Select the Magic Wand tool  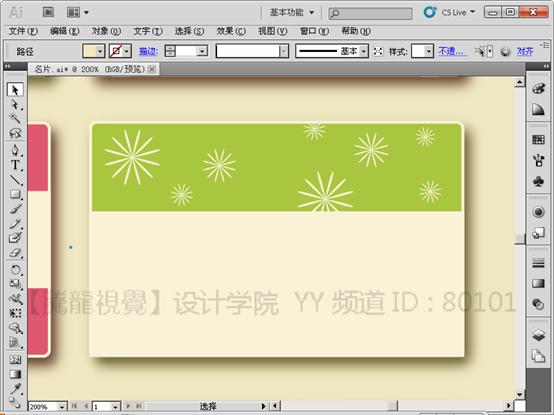pos(15,118)
